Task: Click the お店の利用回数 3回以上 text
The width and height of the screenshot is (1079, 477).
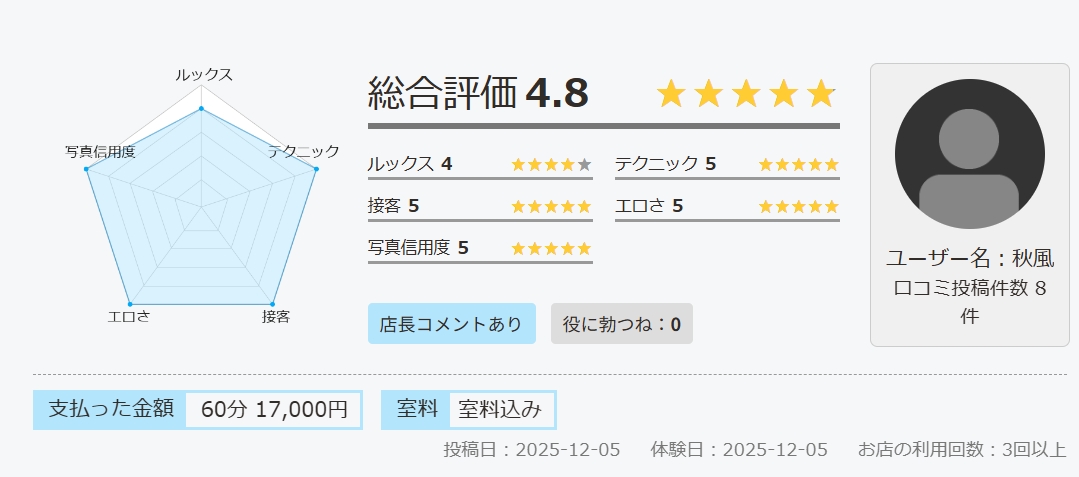Action: pos(962,449)
